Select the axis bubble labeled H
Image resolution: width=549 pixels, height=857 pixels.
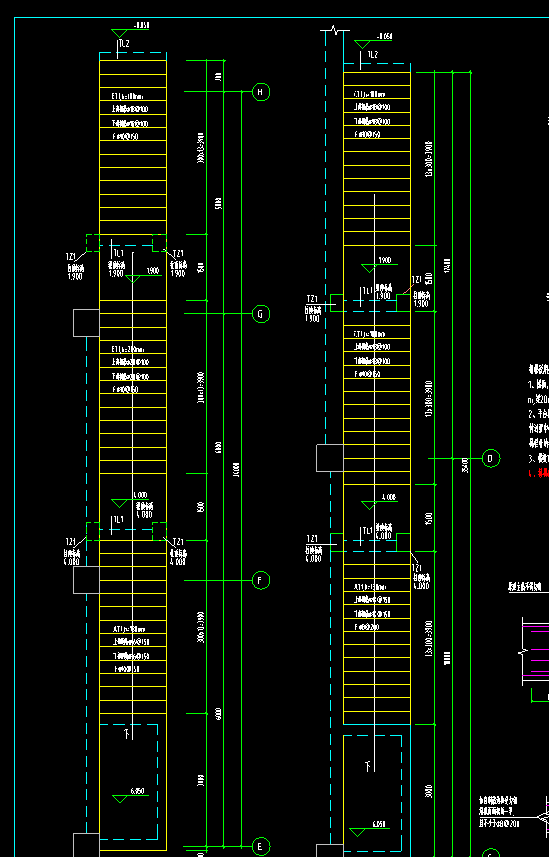260,92
